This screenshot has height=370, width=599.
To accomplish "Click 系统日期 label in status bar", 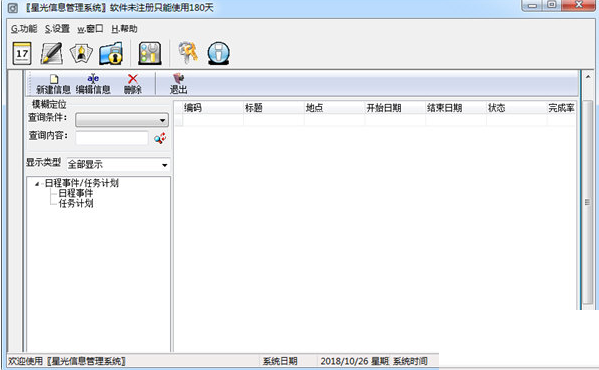I will pos(280,361).
